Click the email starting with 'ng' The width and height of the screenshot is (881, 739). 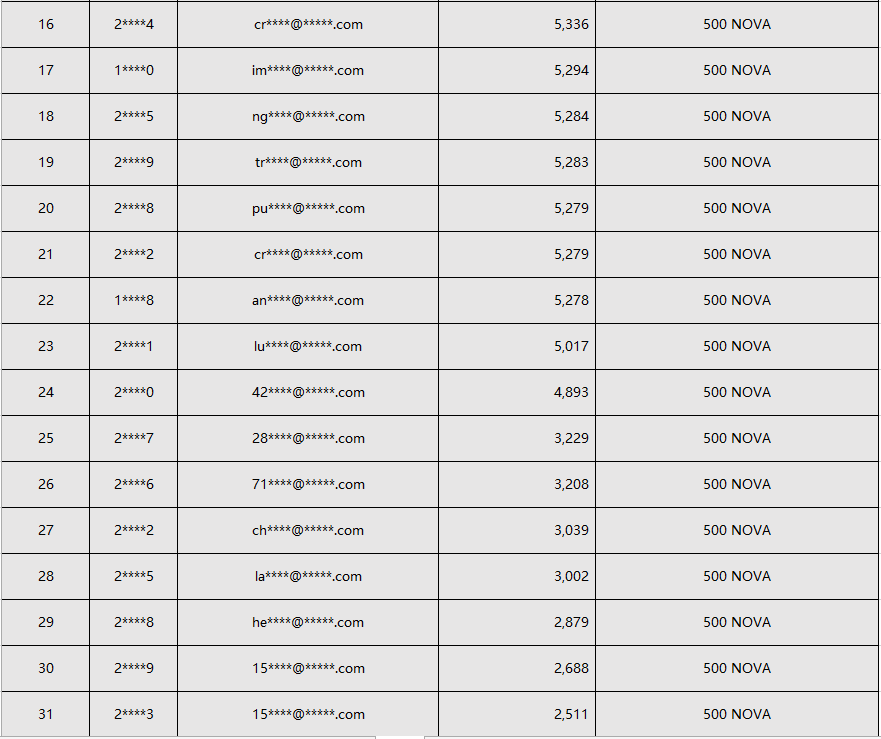[x=308, y=116]
